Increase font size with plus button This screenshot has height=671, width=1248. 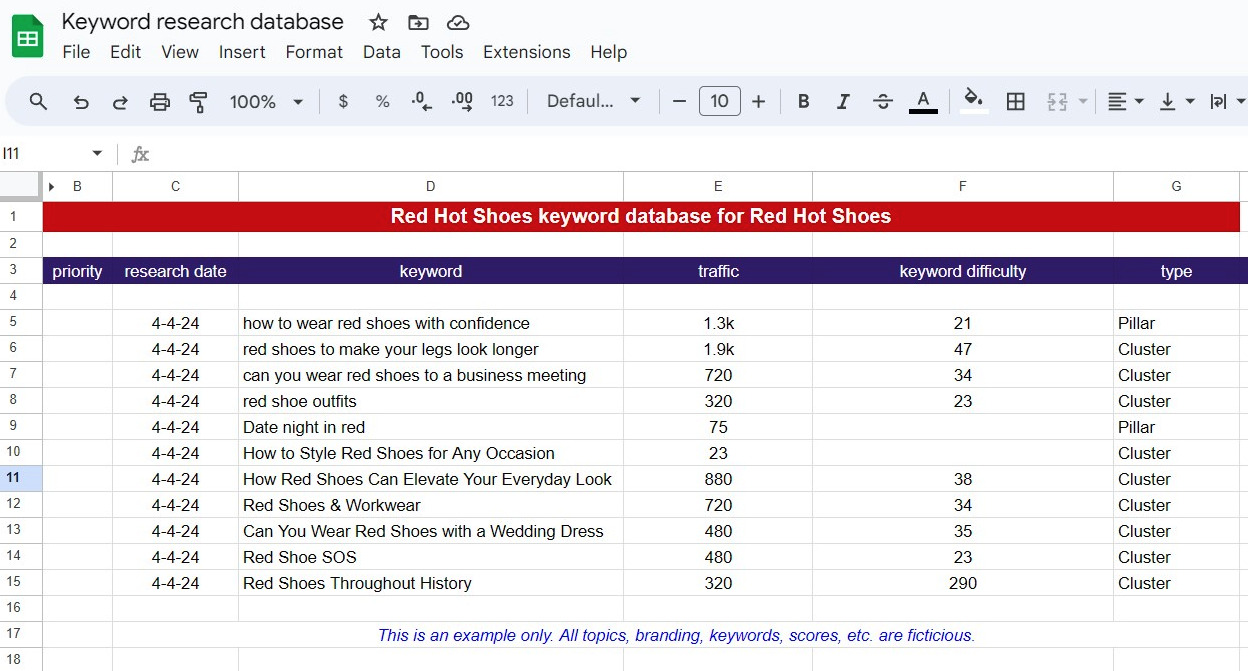pyautogui.click(x=758, y=102)
